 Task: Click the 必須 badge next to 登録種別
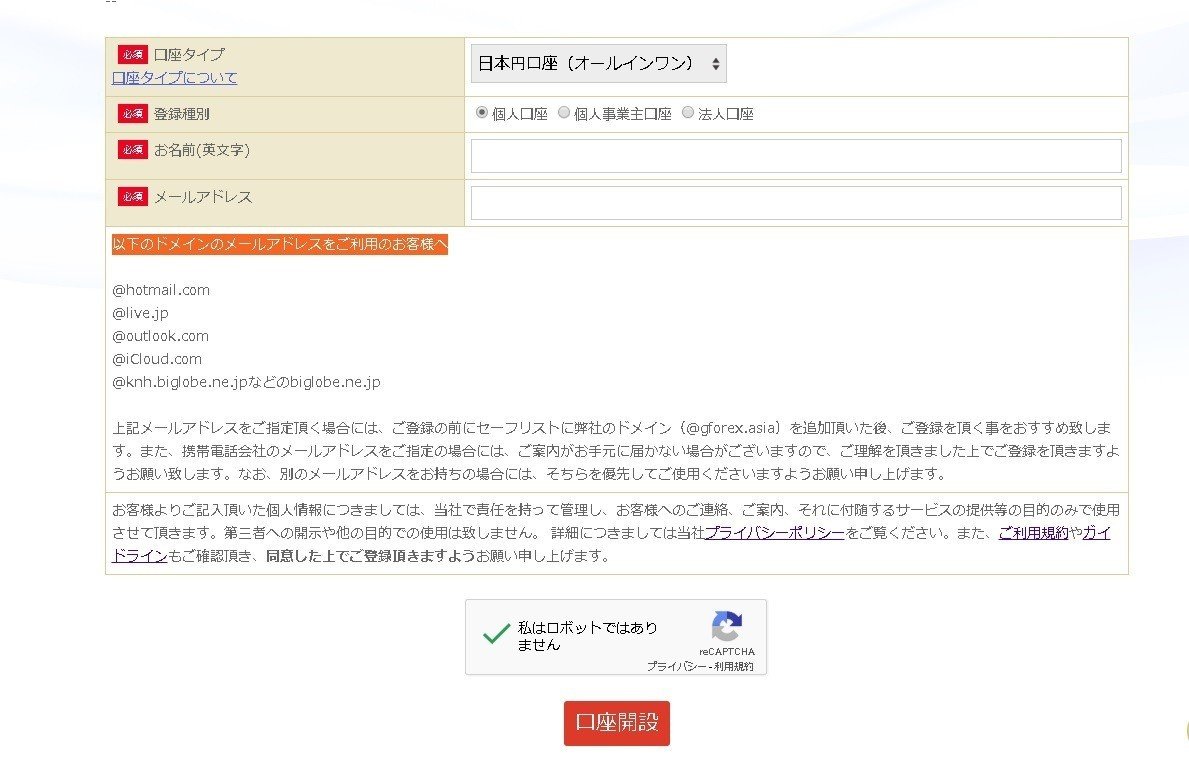132,114
